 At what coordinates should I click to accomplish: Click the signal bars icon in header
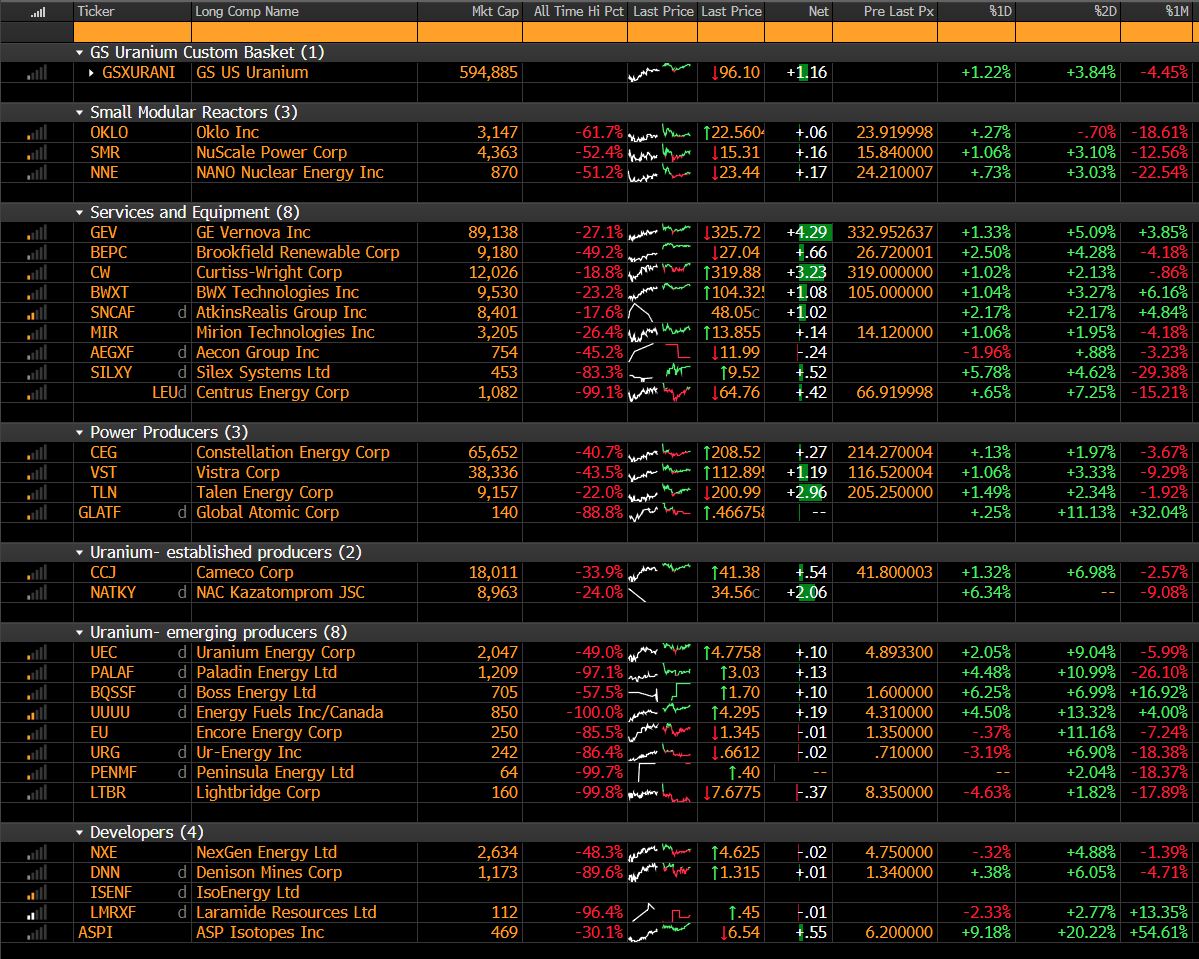[37, 11]
